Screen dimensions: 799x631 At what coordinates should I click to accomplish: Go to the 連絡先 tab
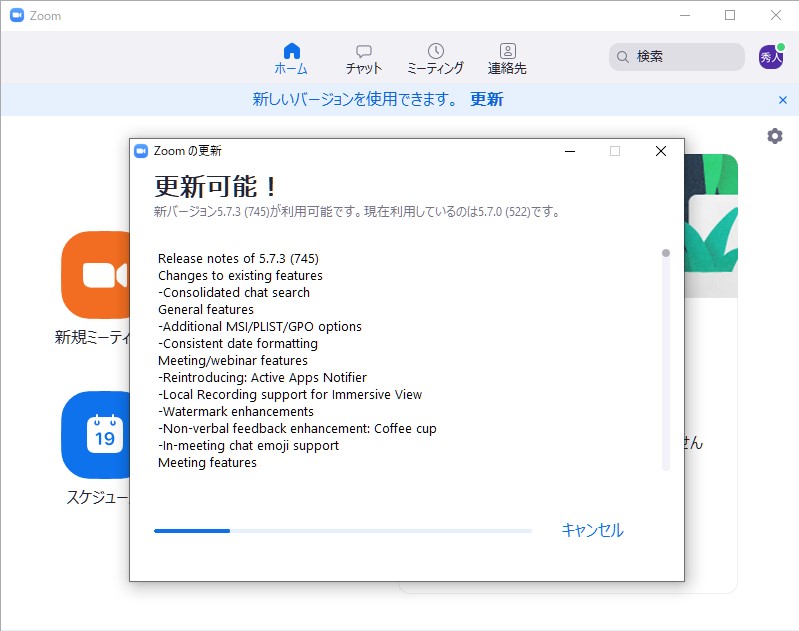(507, 59)
